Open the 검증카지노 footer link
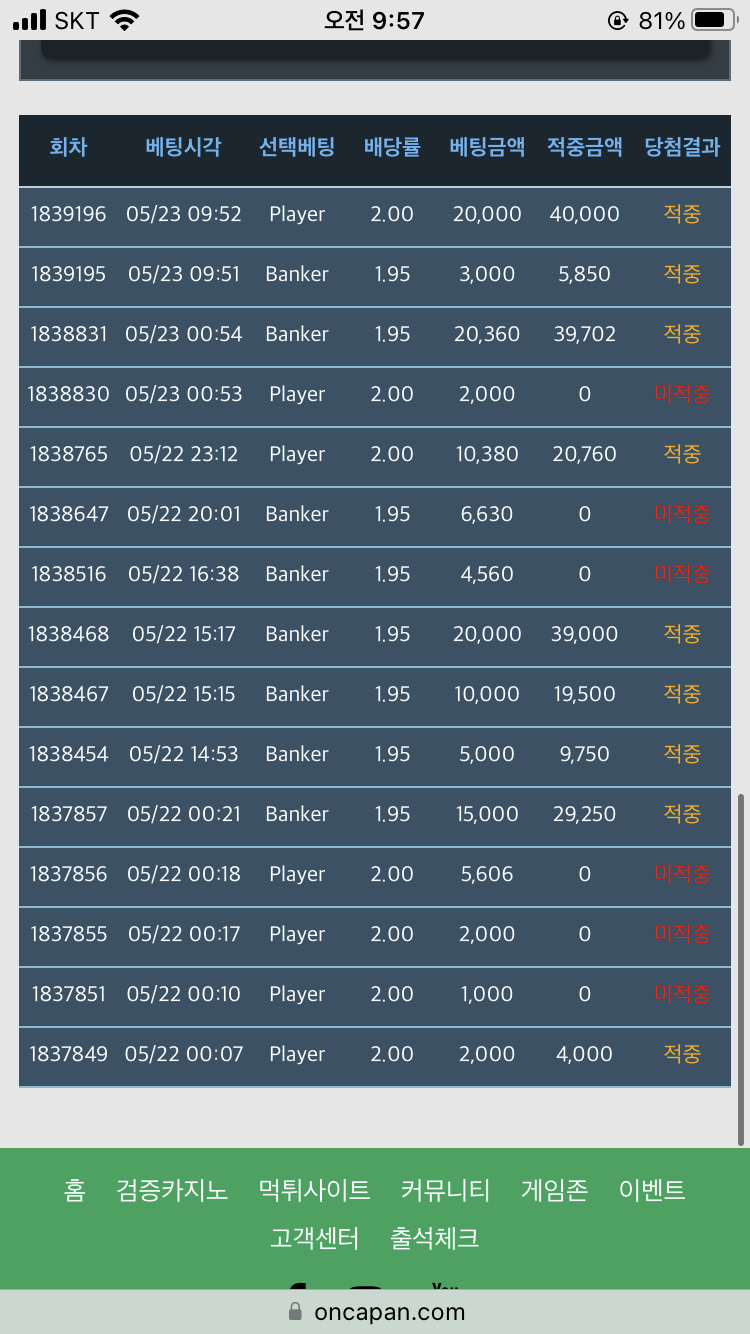This screenshot has width=750, height=1334. click(172, 1190)
